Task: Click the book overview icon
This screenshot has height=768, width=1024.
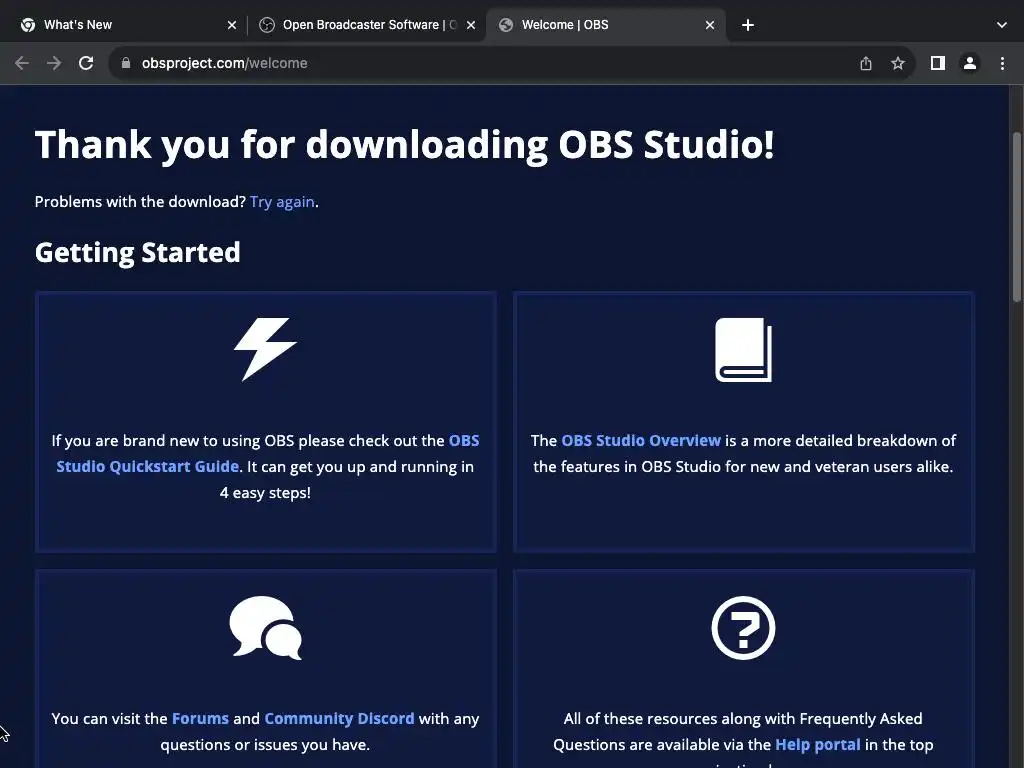Action: (x=743, y=349)
